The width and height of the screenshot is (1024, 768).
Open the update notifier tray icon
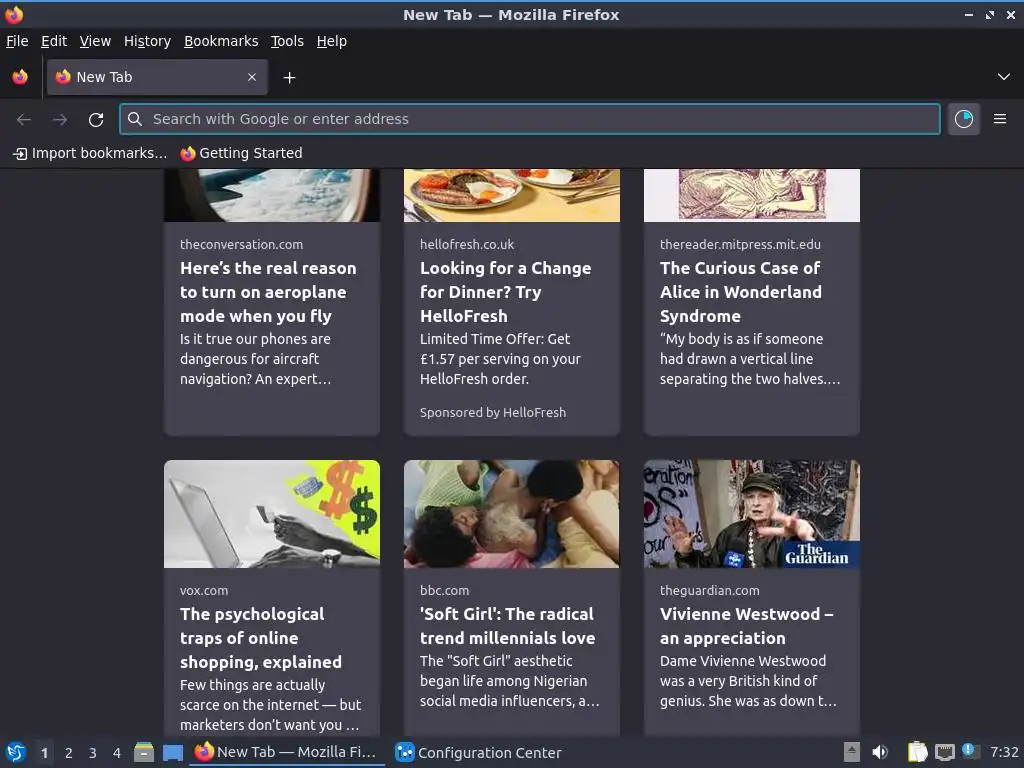970,751
